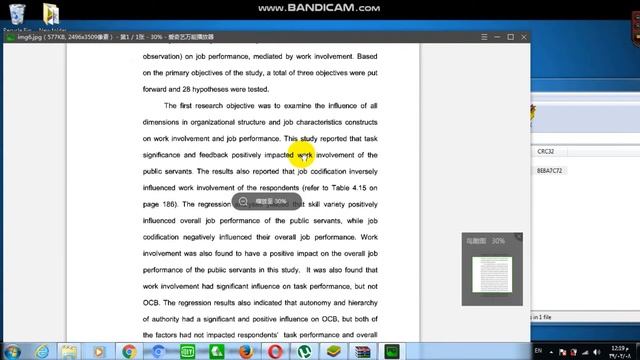640x360 pixels.
Task: Close the thumbnail navigator panel
Action: coord(519,236)
